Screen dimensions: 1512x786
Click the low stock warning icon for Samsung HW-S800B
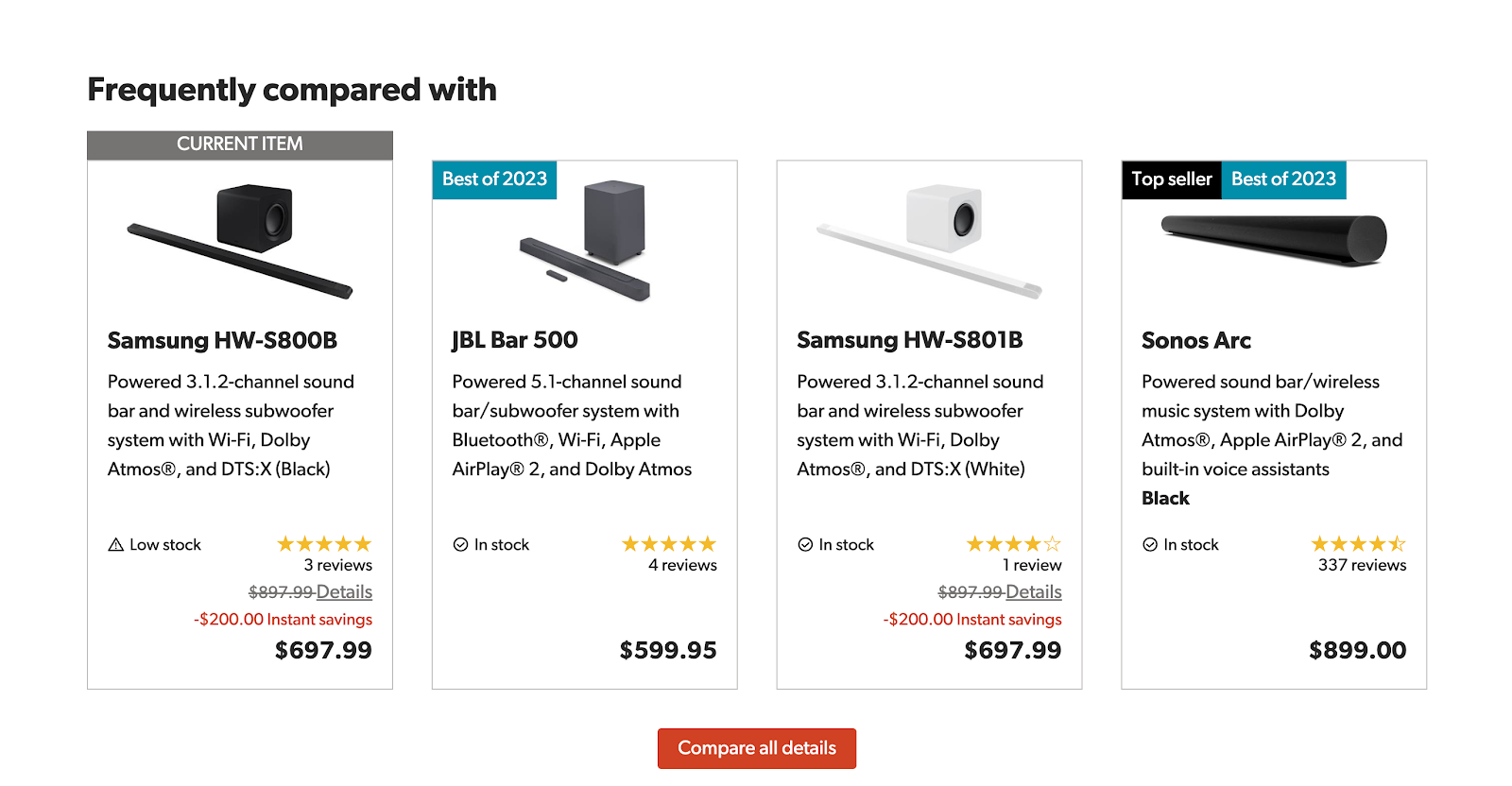click(x=113, y=544)
